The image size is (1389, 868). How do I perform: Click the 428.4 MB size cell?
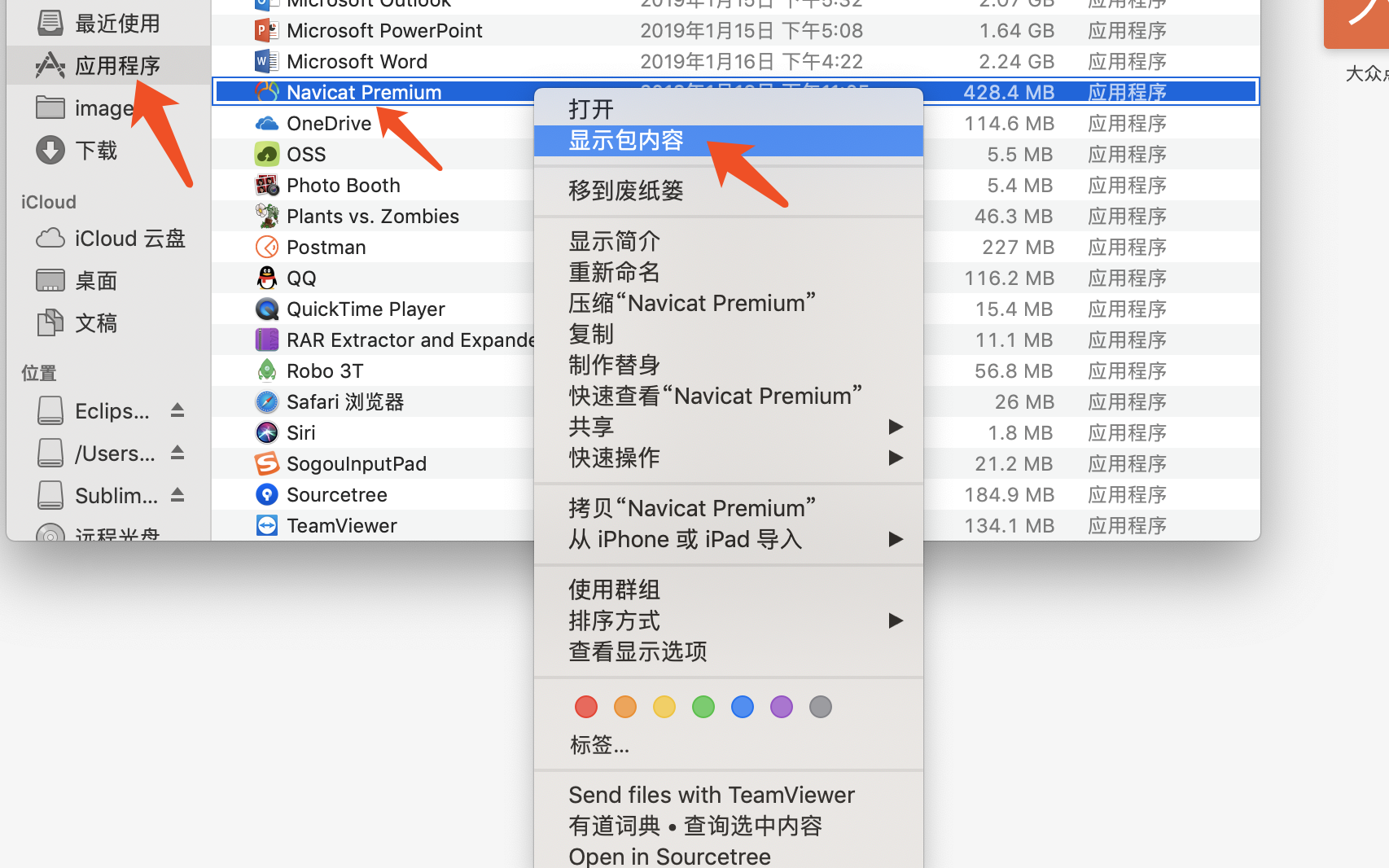pyautogui.click(x=1009, y=93)
